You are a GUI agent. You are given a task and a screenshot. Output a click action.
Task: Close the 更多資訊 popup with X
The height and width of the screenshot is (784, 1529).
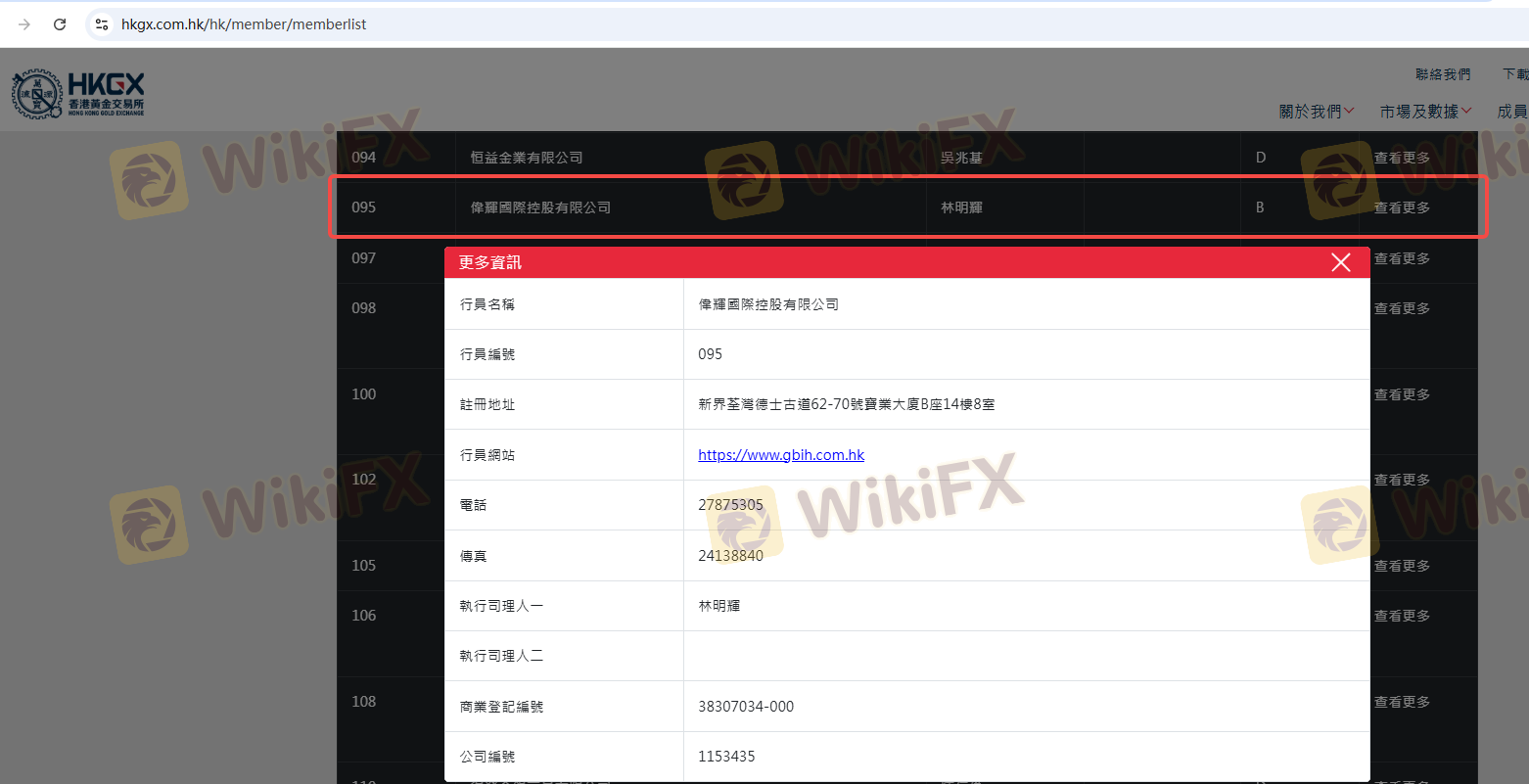point(1340,262)
